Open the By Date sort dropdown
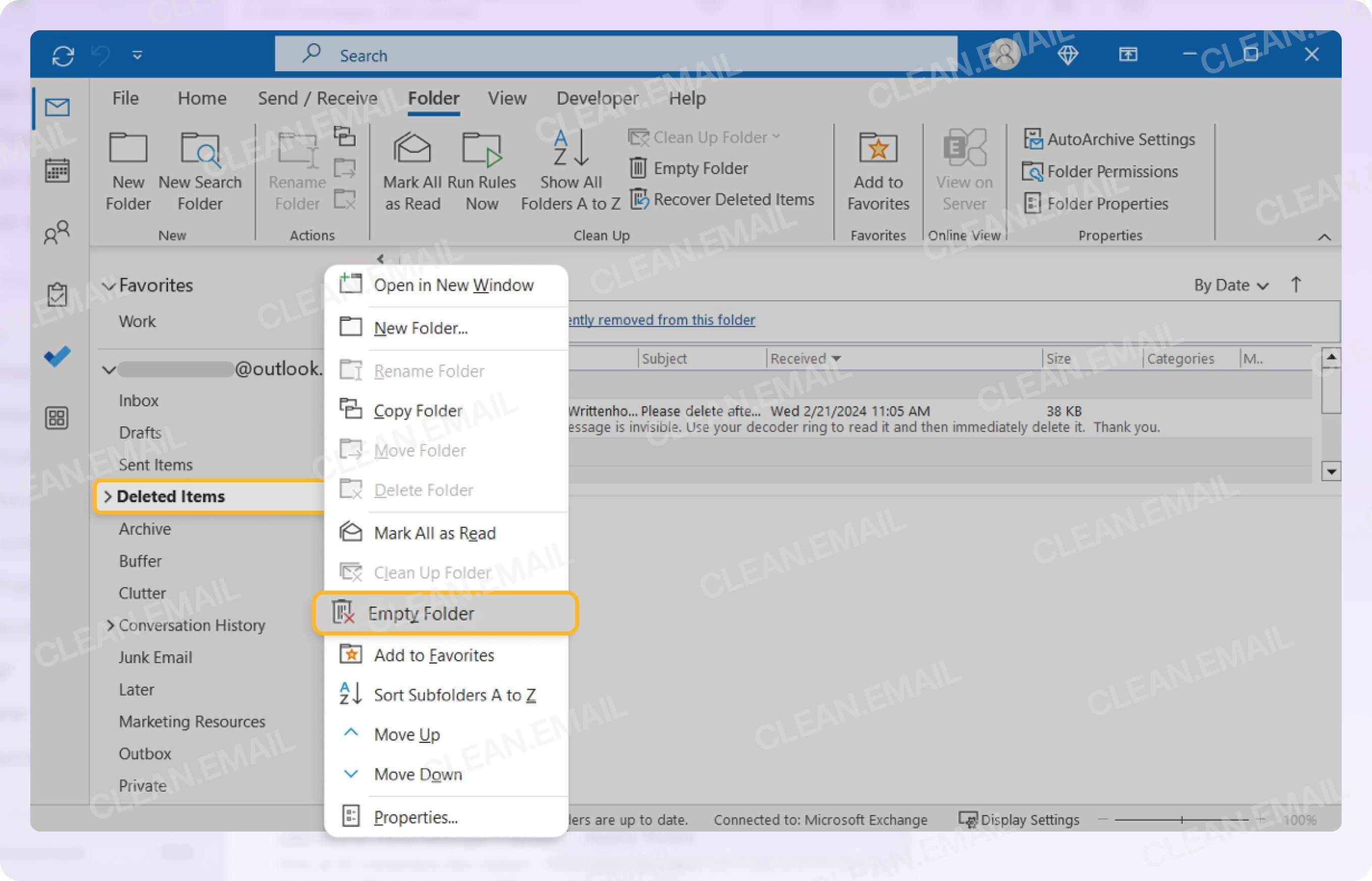1372x881 pixels. coord(1228,285)
